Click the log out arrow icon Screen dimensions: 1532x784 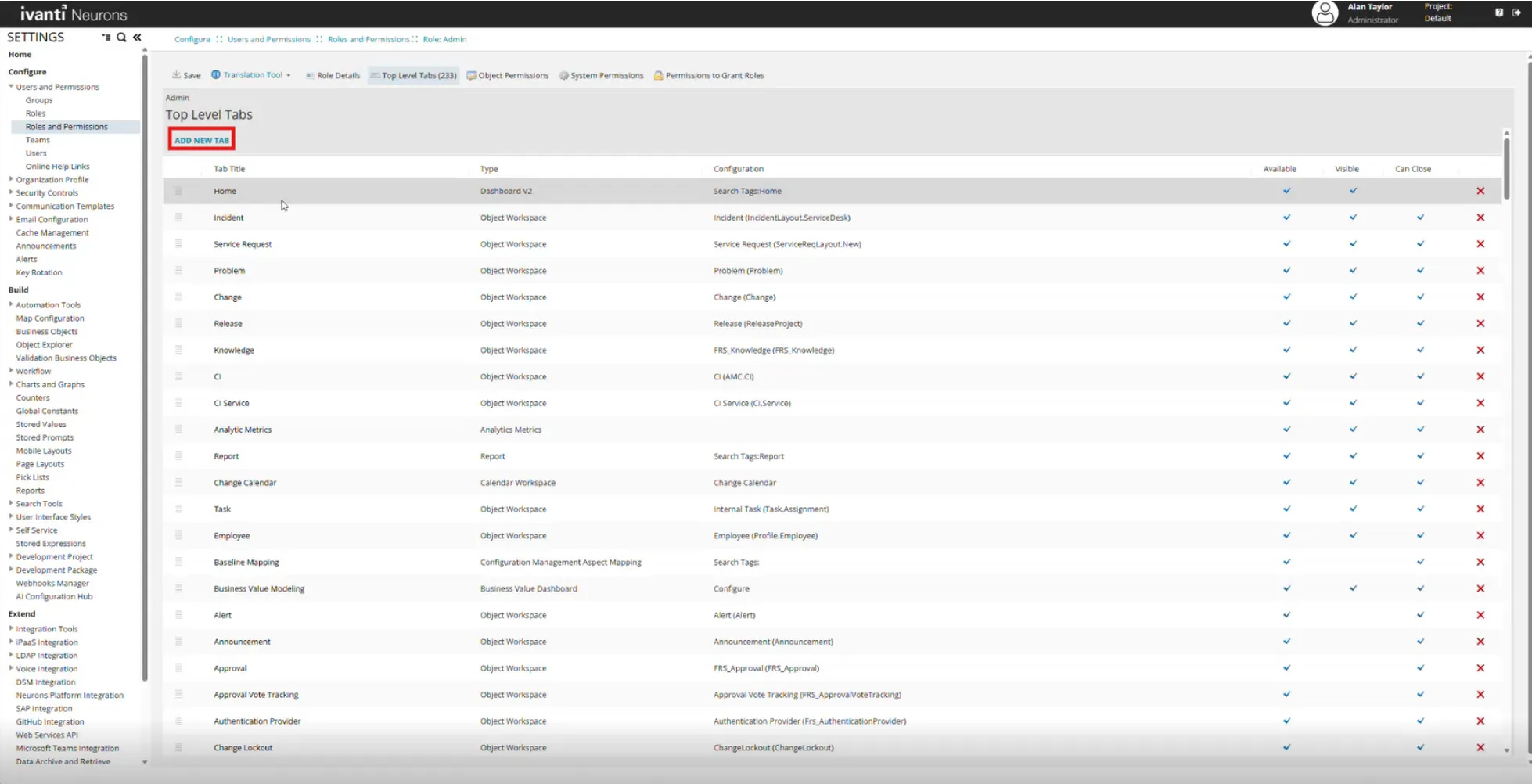pos(1516,13)
